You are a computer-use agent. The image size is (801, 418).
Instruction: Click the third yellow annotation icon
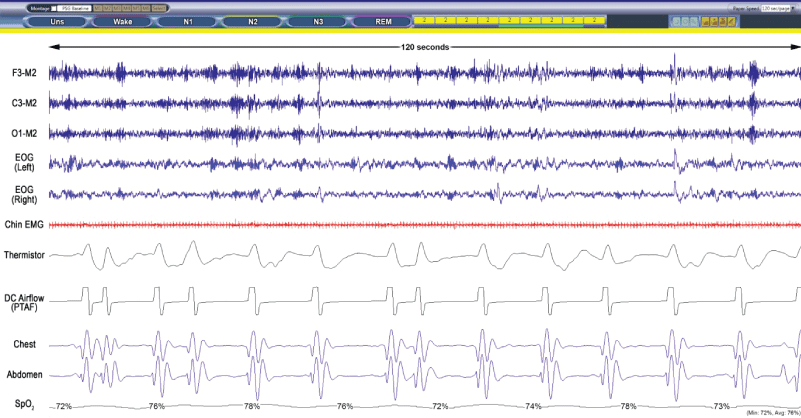point(722,21)
